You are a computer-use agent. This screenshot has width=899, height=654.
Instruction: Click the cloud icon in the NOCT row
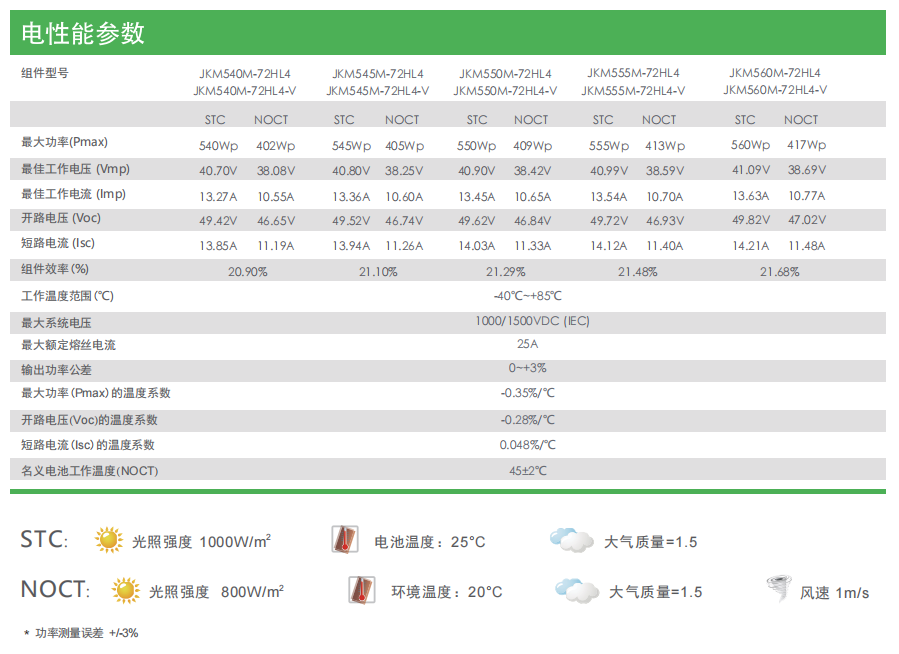click(x=577, y=590)
